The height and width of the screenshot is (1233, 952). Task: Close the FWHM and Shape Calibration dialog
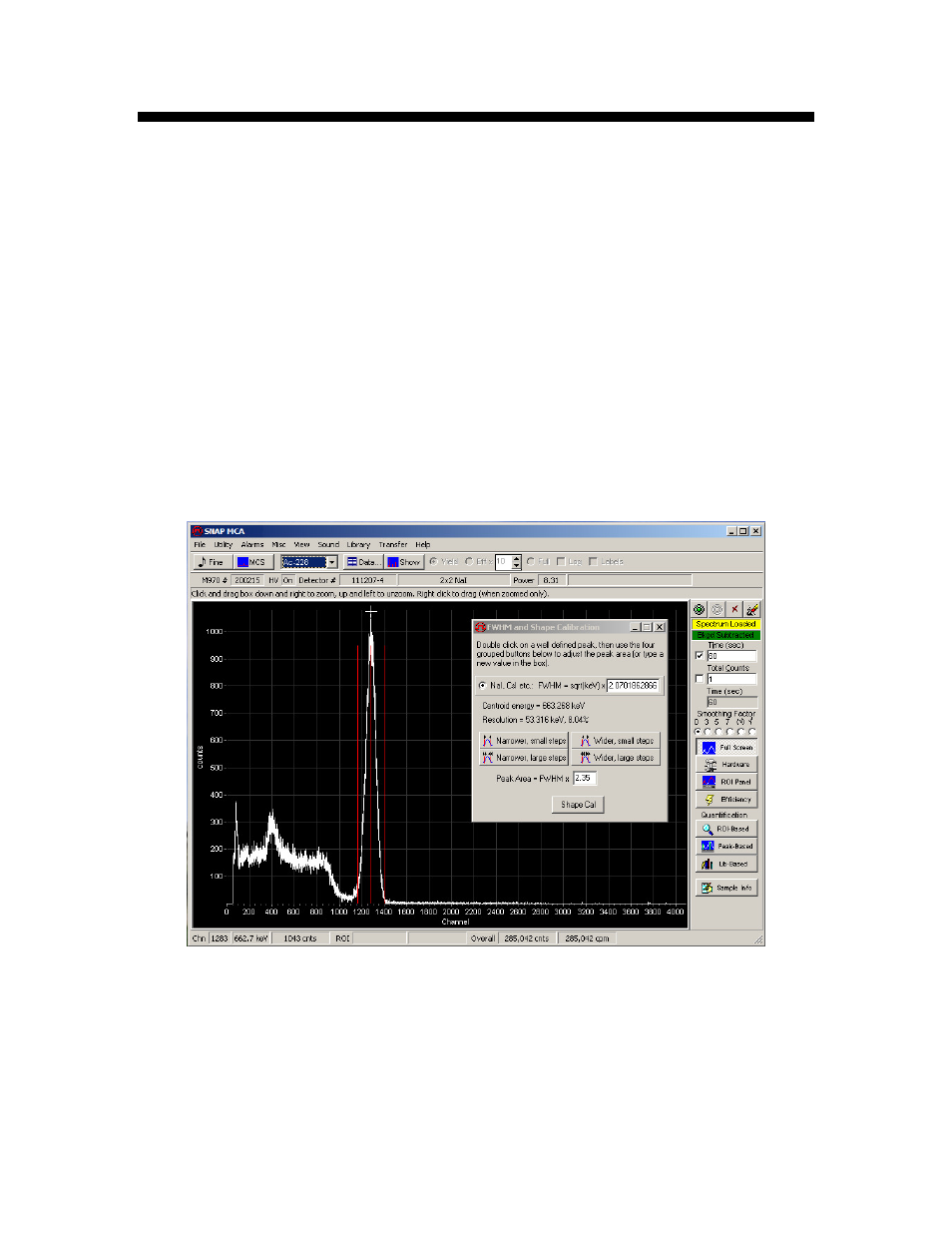(x=660, y=627)
